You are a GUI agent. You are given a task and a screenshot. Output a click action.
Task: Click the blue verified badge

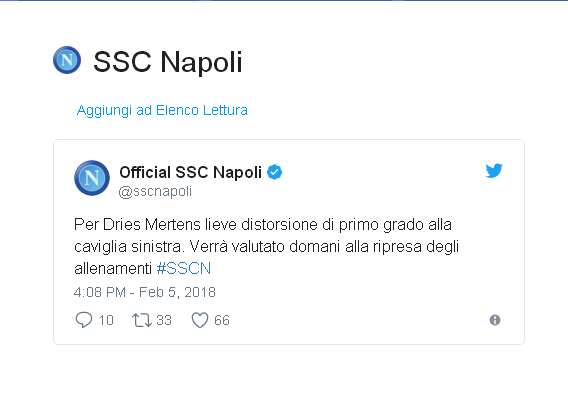tap(275, 172)
